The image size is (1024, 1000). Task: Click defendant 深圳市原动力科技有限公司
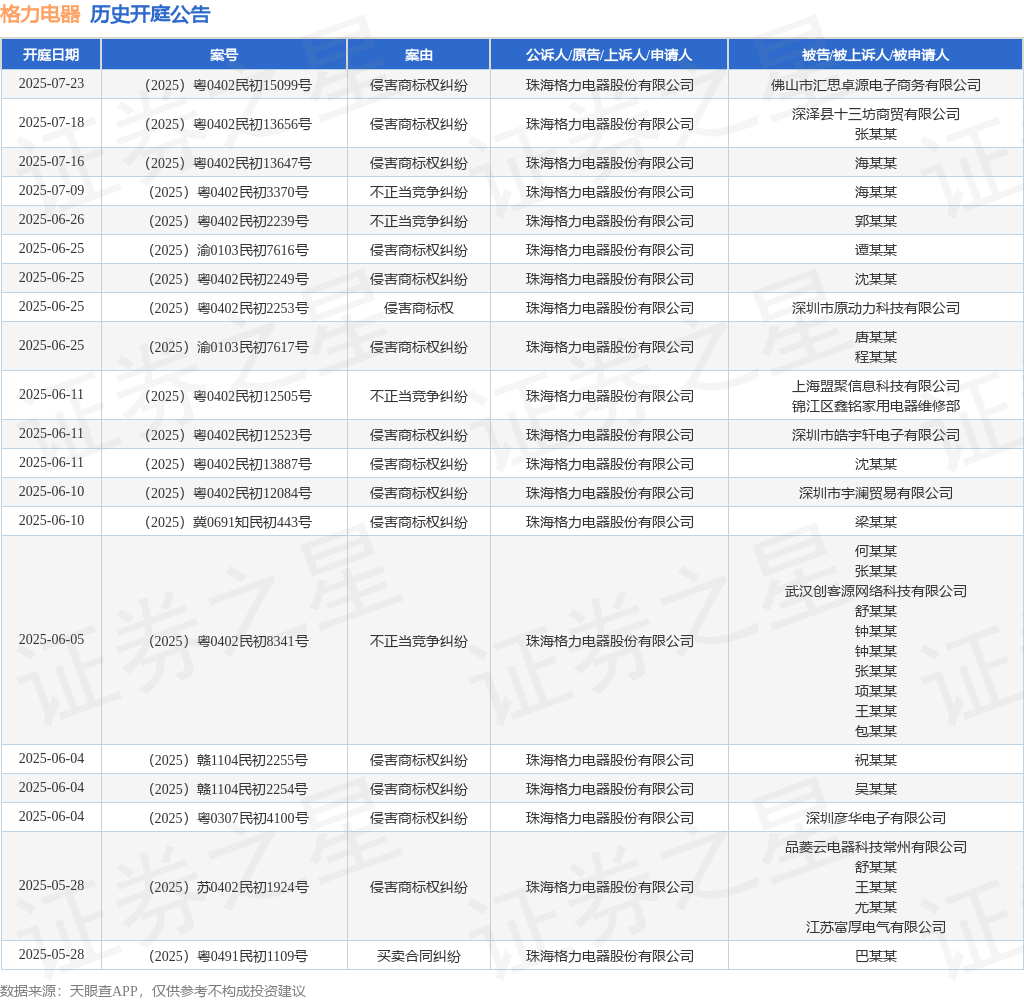pyautogui.click(x=876, y=308)
